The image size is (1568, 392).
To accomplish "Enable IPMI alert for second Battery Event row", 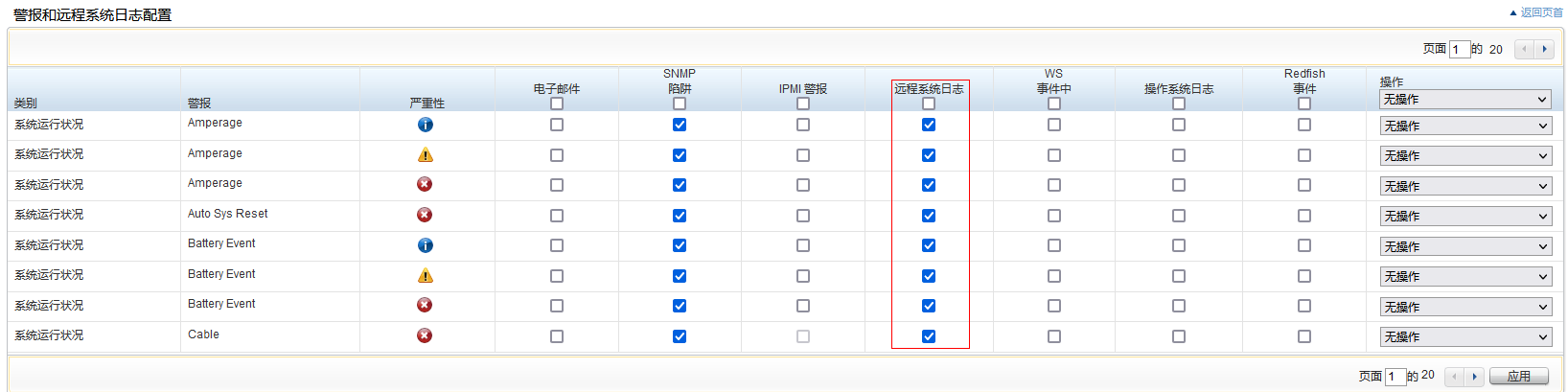I will tap(803, 276).
